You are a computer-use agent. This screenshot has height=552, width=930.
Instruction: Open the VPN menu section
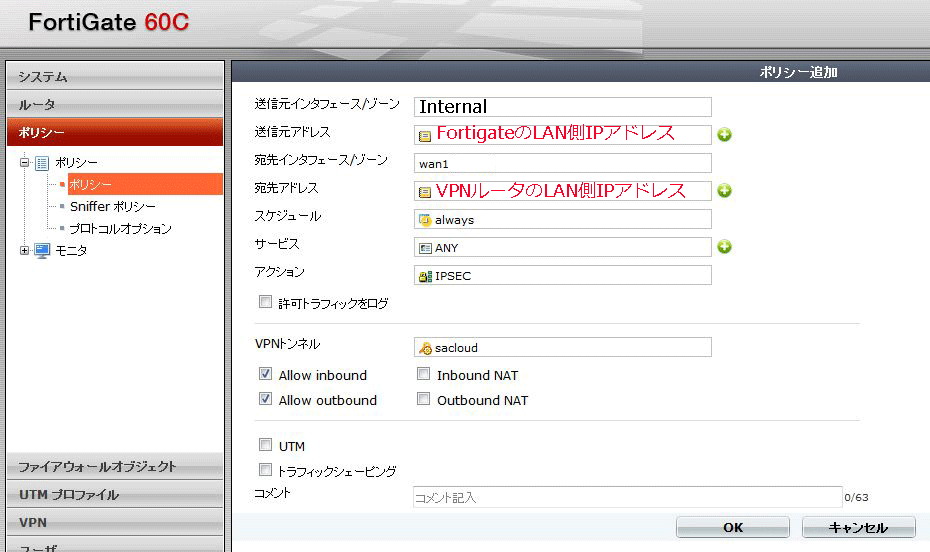(x=115, y=522)
